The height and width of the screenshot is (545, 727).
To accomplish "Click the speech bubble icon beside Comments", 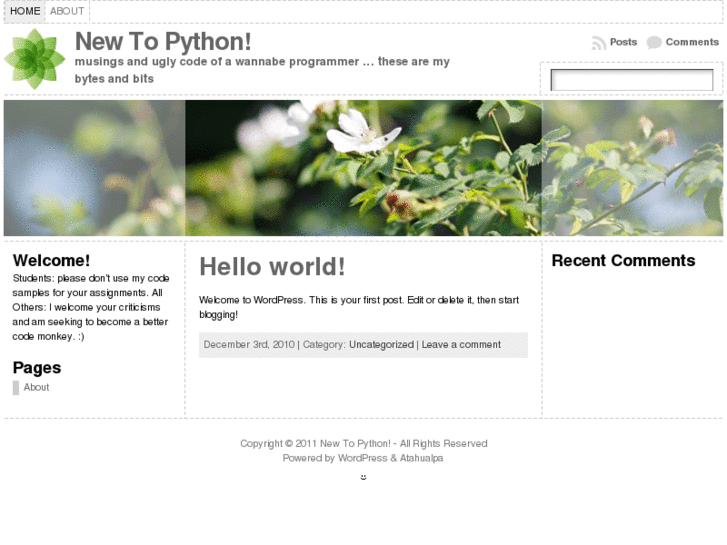I will tap(654, 43).
